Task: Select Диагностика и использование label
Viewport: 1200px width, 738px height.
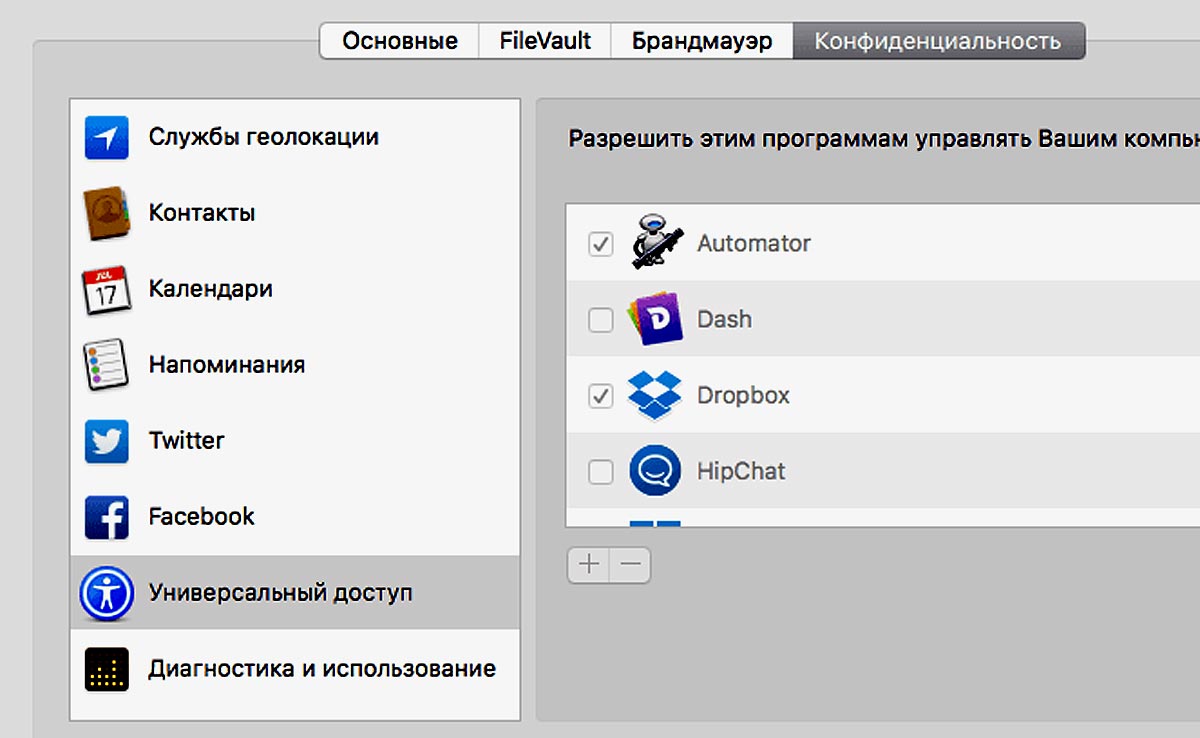Action: (322, 669)
